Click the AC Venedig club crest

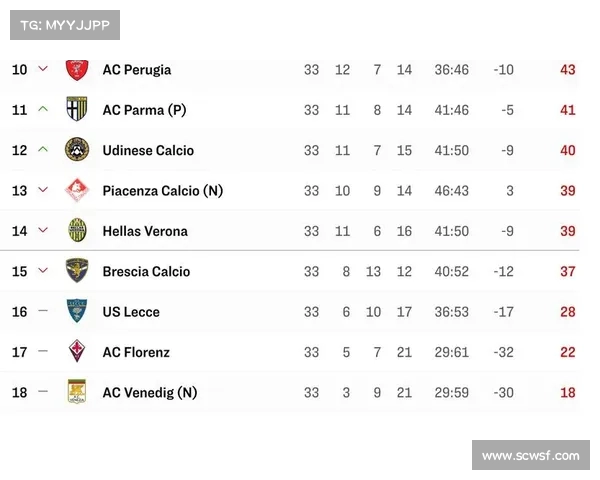tap(77, 392)
